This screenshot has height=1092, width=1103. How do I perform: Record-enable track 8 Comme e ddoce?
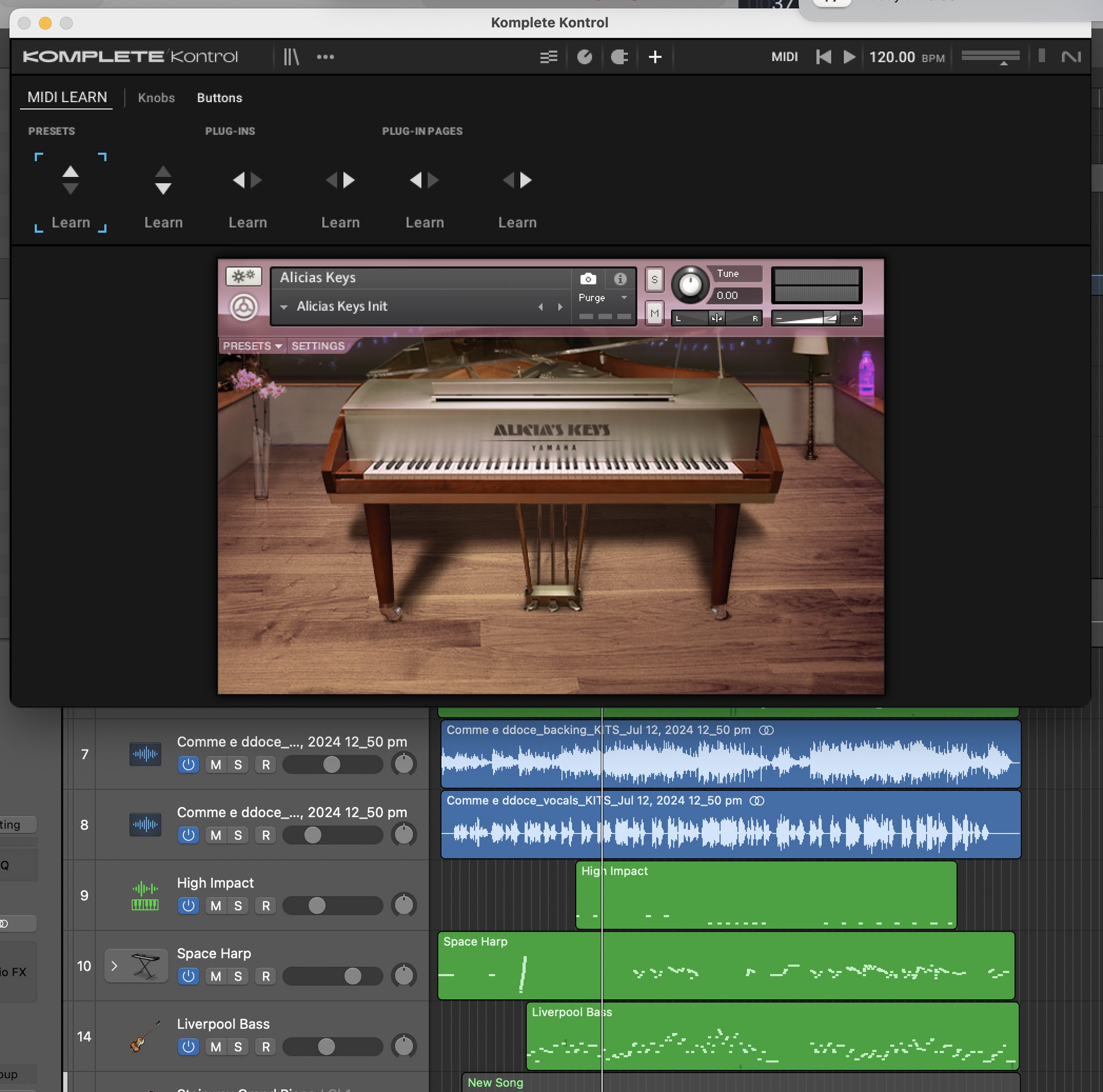coord(266,835)
